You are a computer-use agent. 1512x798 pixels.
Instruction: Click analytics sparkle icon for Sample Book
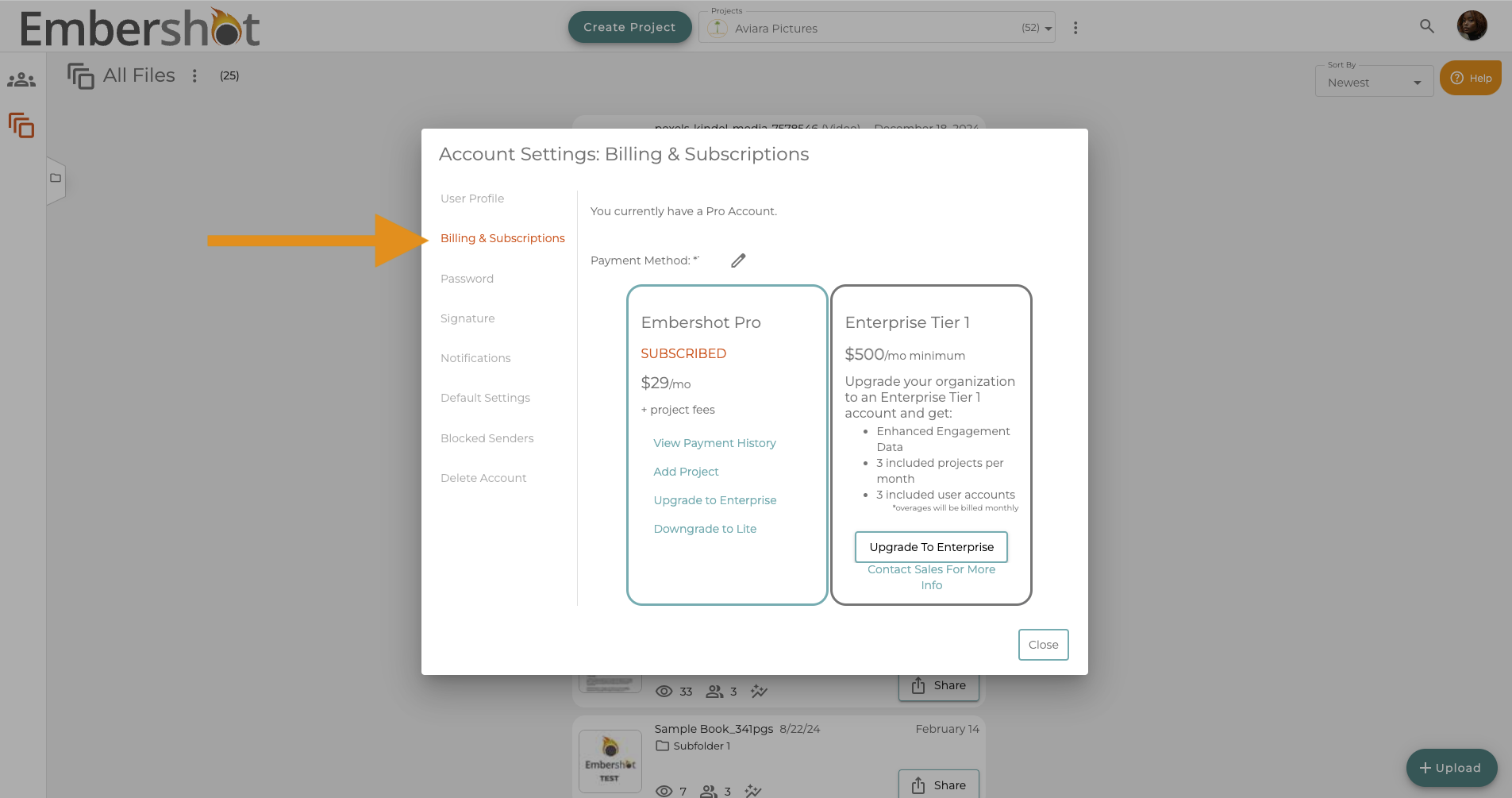752,791
